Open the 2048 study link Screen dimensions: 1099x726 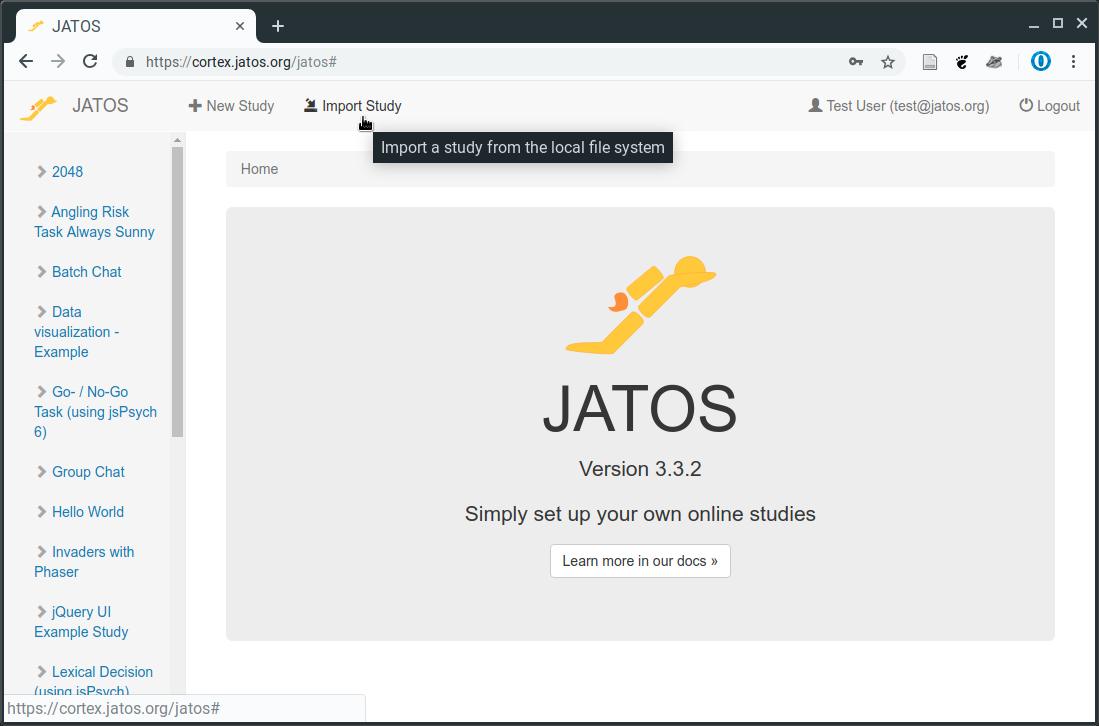67,172
